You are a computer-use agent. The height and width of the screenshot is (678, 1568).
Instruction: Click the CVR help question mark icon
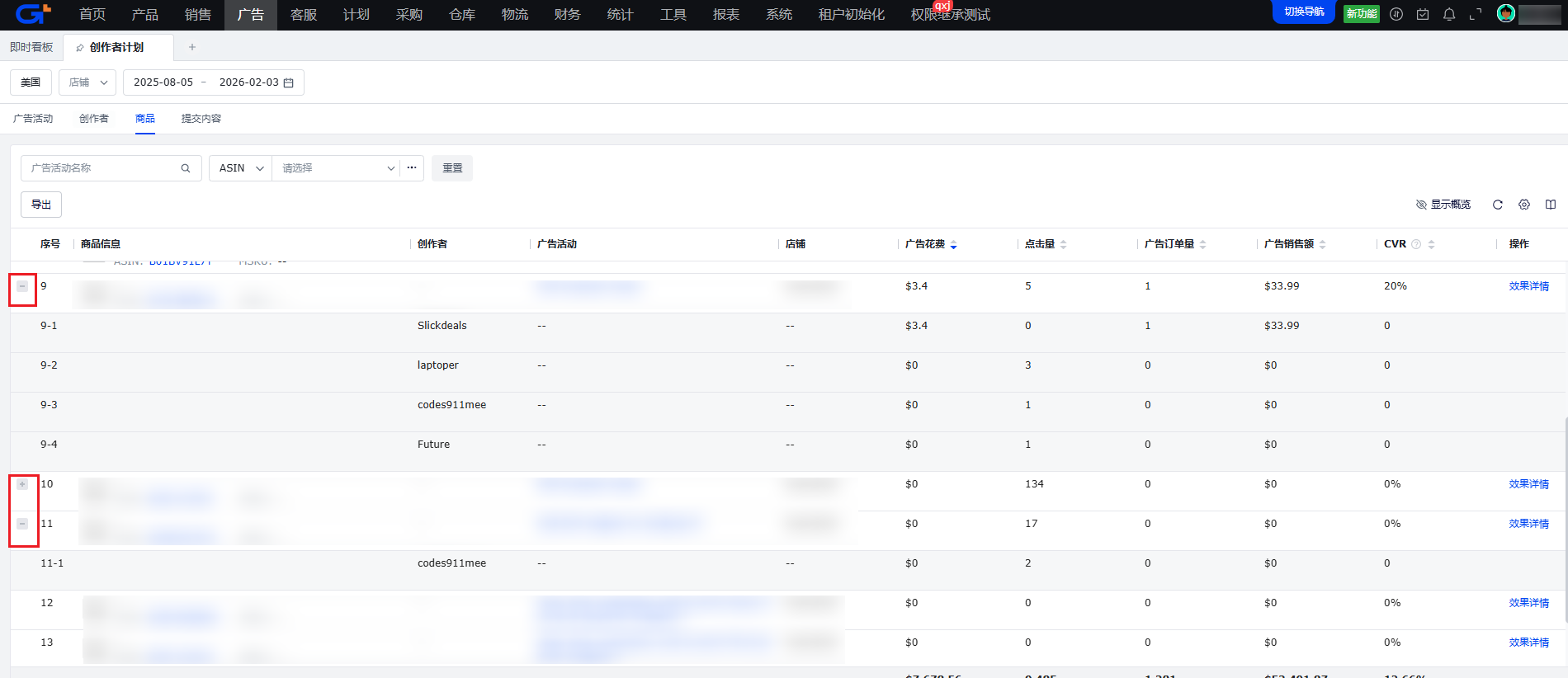[x=1416, y=244]
